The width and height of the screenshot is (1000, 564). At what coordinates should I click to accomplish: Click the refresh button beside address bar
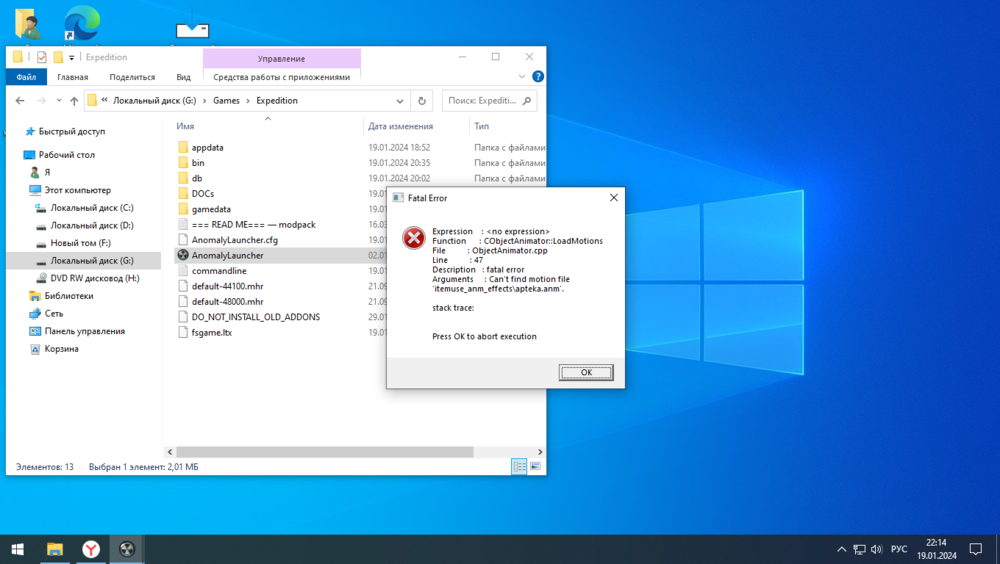click(x=422, y=101)
